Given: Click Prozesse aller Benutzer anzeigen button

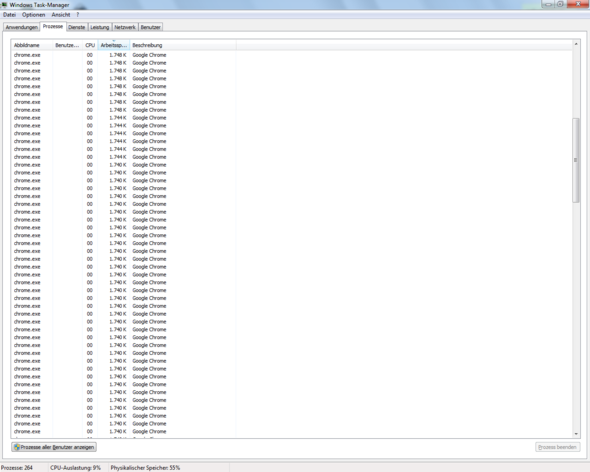Looking at the screenshot, I should pyautogui.click(x=54, y=447).
